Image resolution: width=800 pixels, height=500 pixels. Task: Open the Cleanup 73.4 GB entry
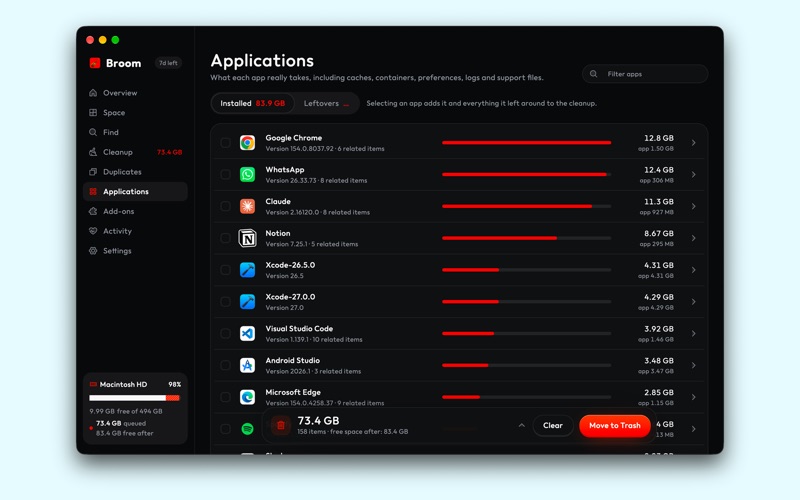(135, 152)
